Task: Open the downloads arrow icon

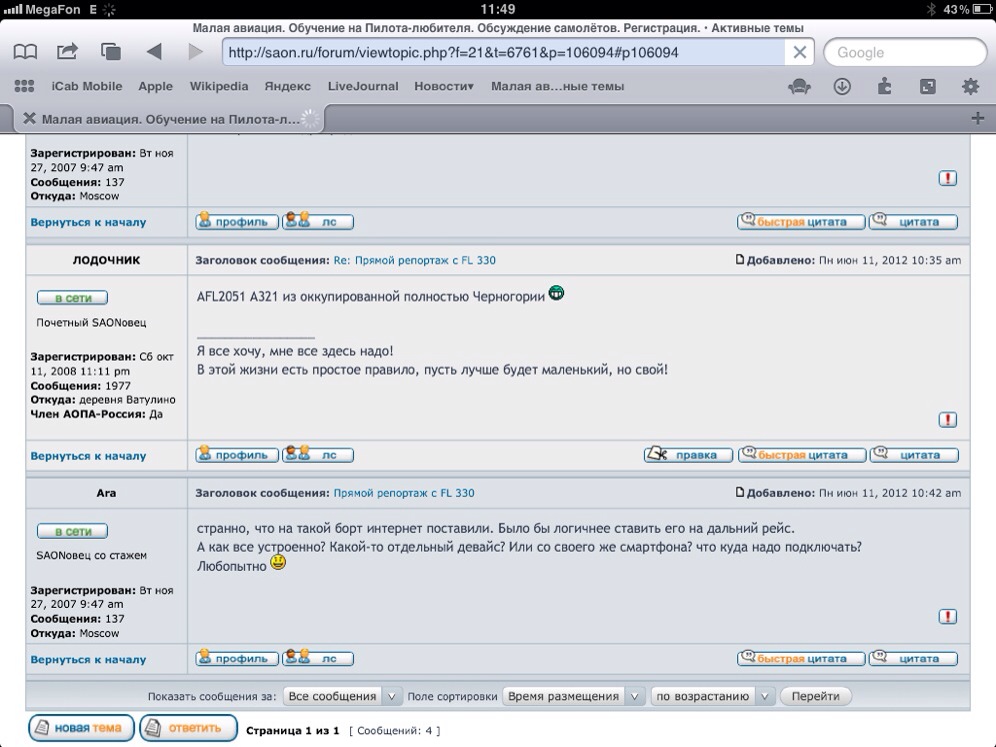Action: tap(842, 87)
